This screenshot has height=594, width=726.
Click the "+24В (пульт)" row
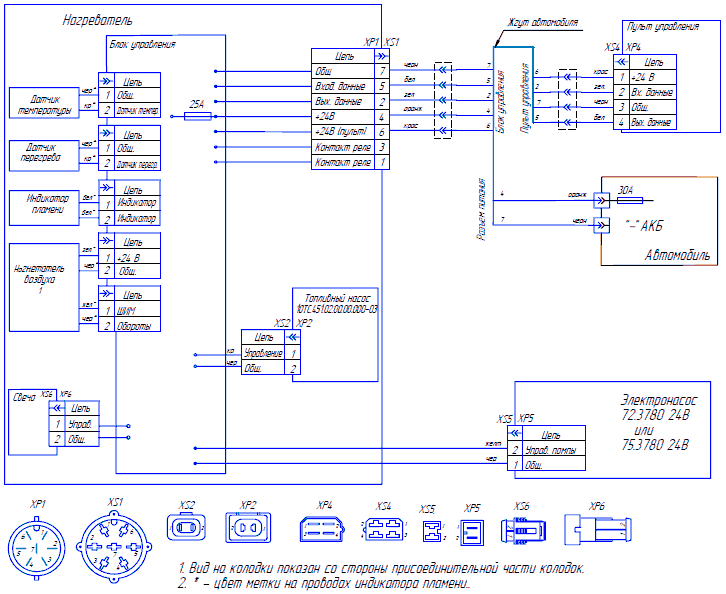point(350,132)
